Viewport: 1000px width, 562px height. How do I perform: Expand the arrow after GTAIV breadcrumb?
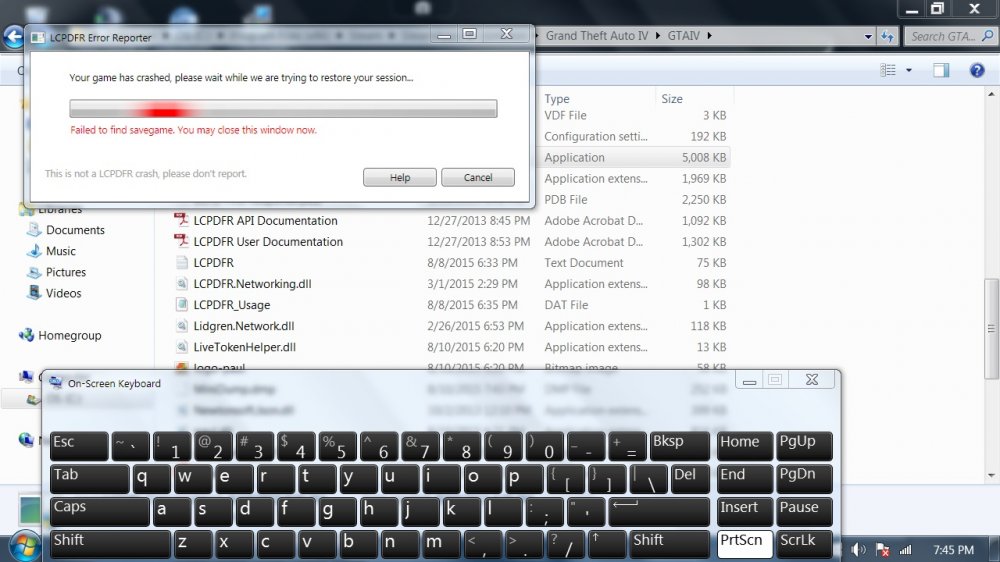coord(709,36)
